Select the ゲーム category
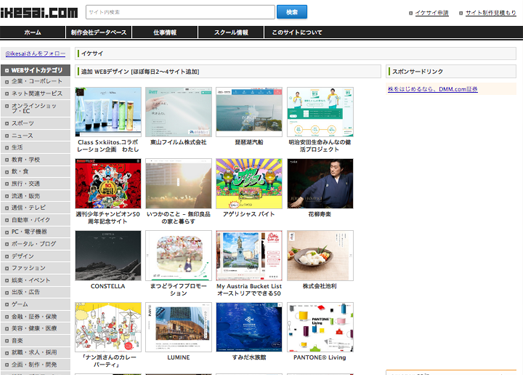 pyautogui.click(x=35, y=304)
